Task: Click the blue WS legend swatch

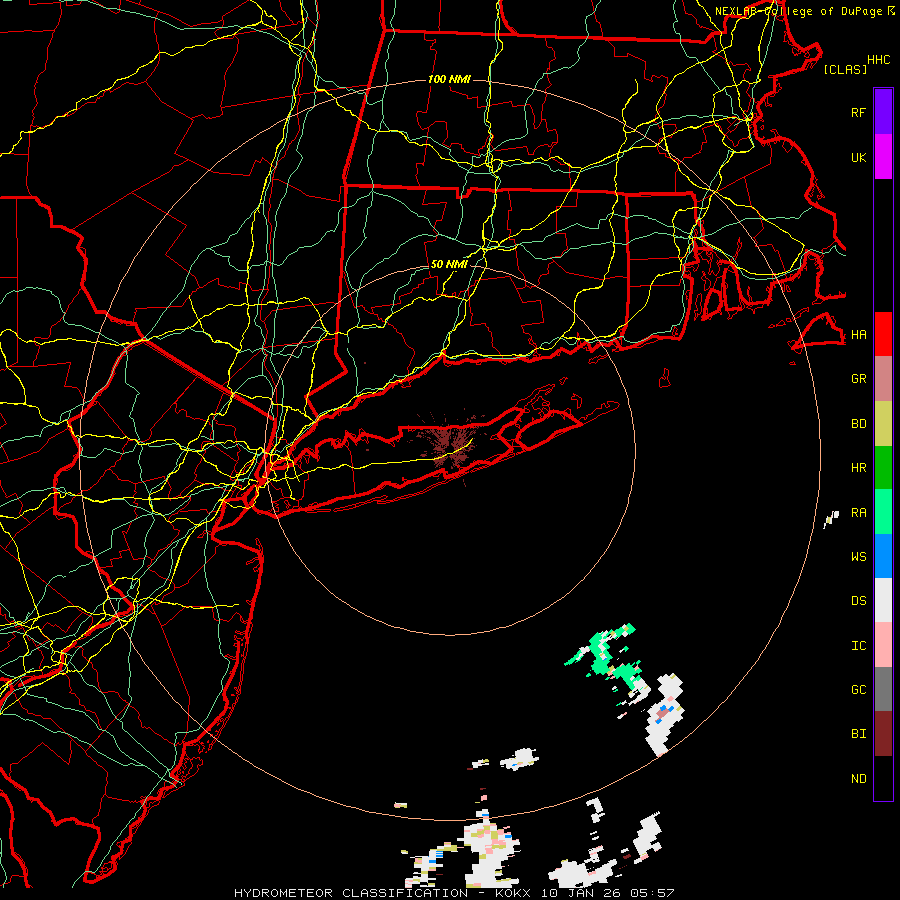Action: 883,556
